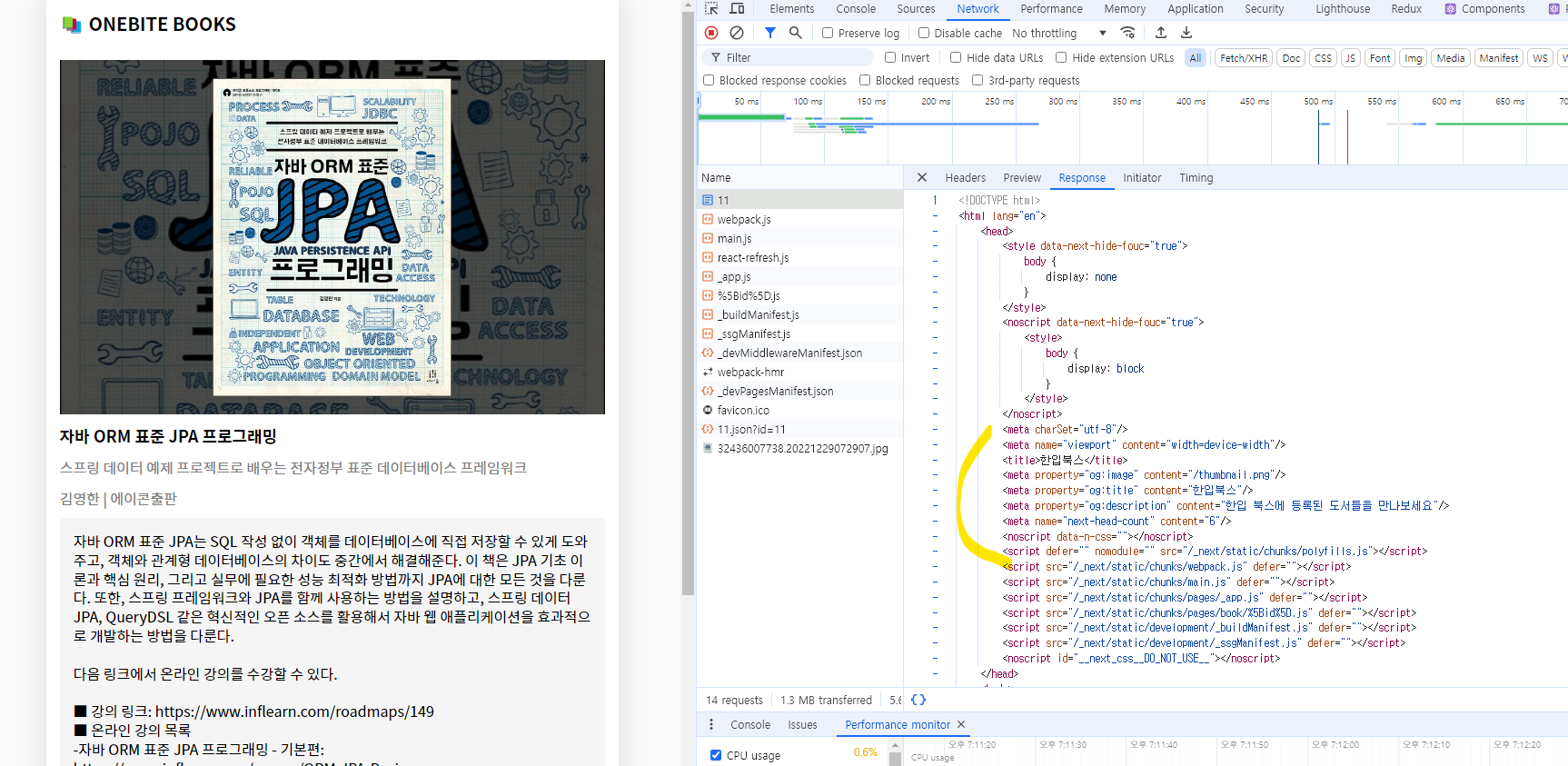Open the Headers tab
This screenshot has width=1568, height=766.
(965, 178)
